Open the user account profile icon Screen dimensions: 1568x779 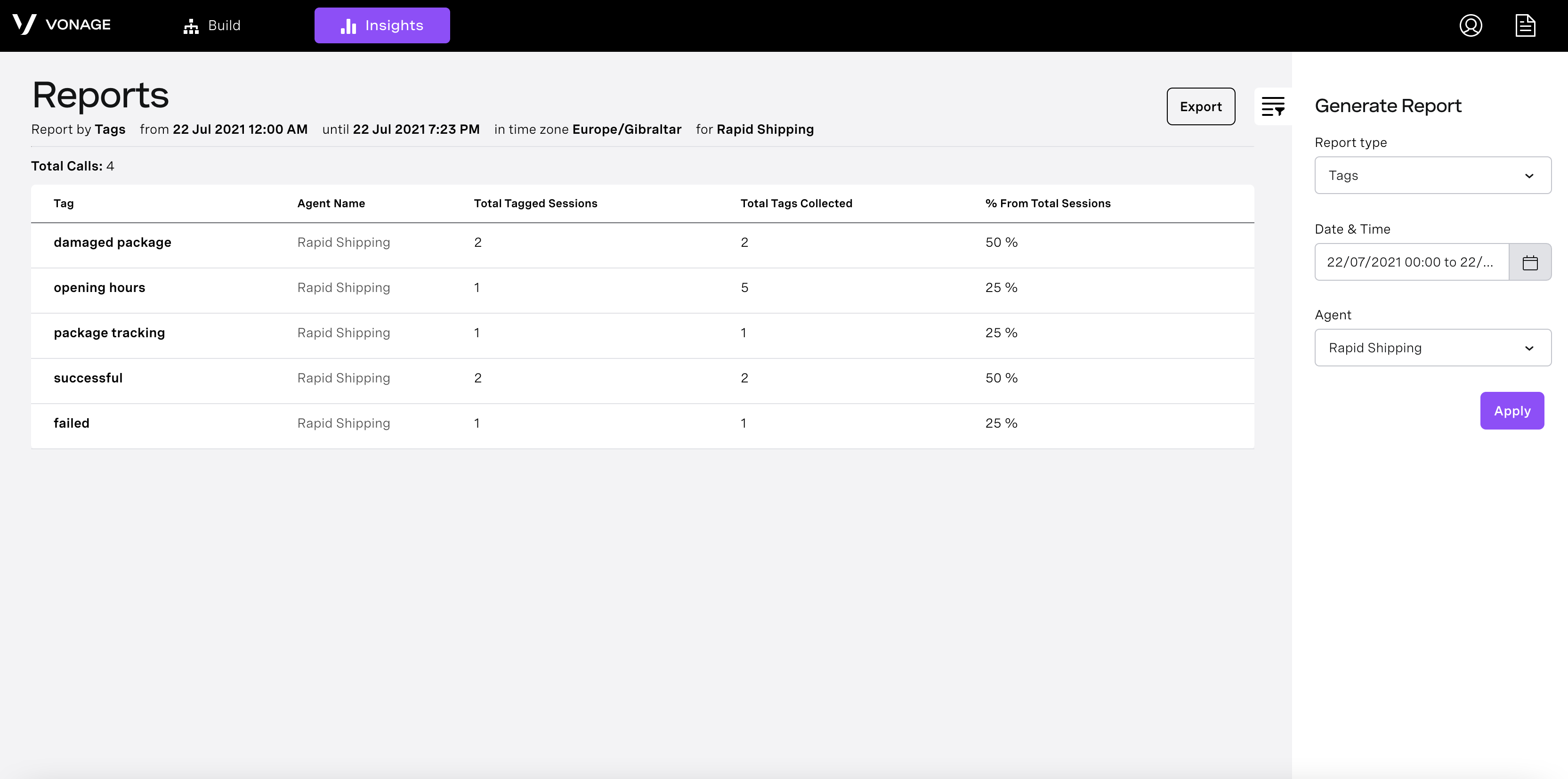(x=1471, y=25)
